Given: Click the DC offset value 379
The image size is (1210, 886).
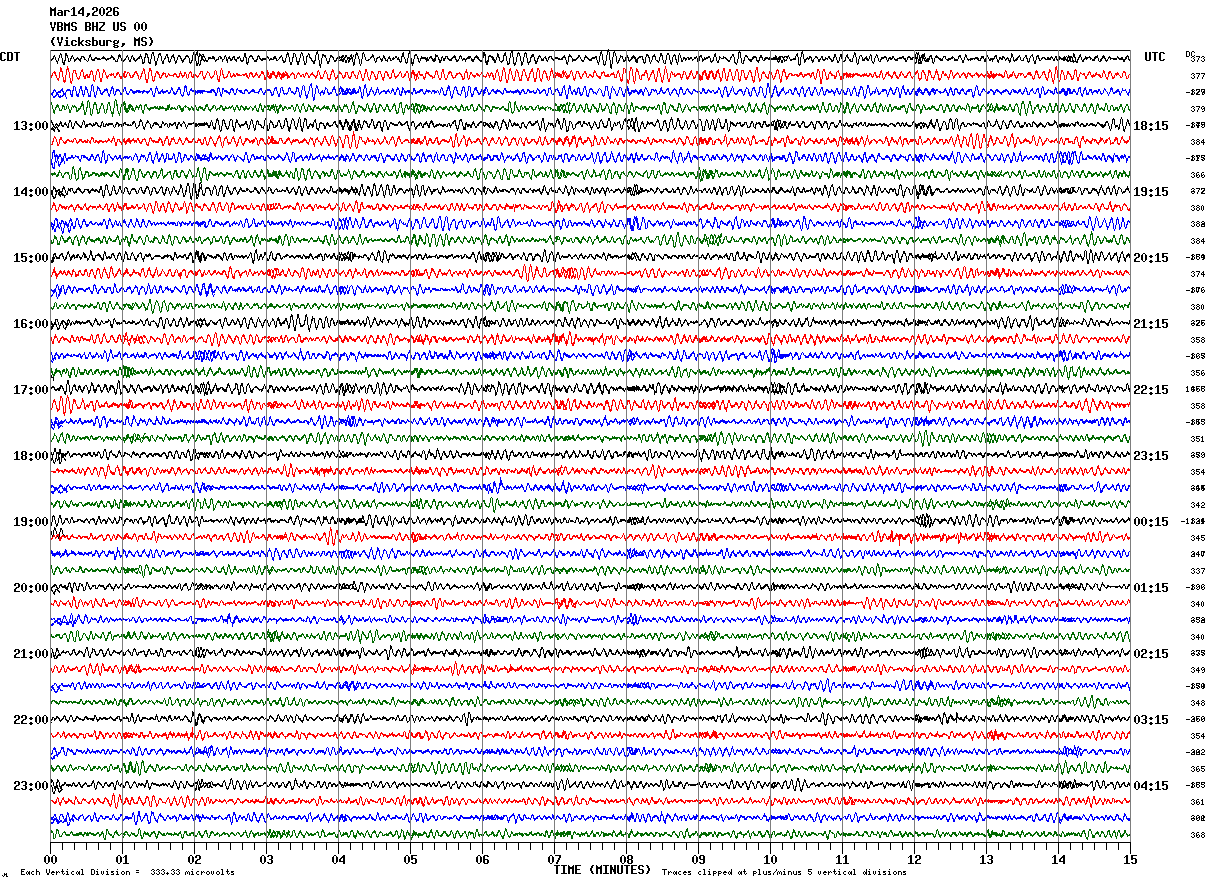Looking at the screenshot, I should [1197, 109].
